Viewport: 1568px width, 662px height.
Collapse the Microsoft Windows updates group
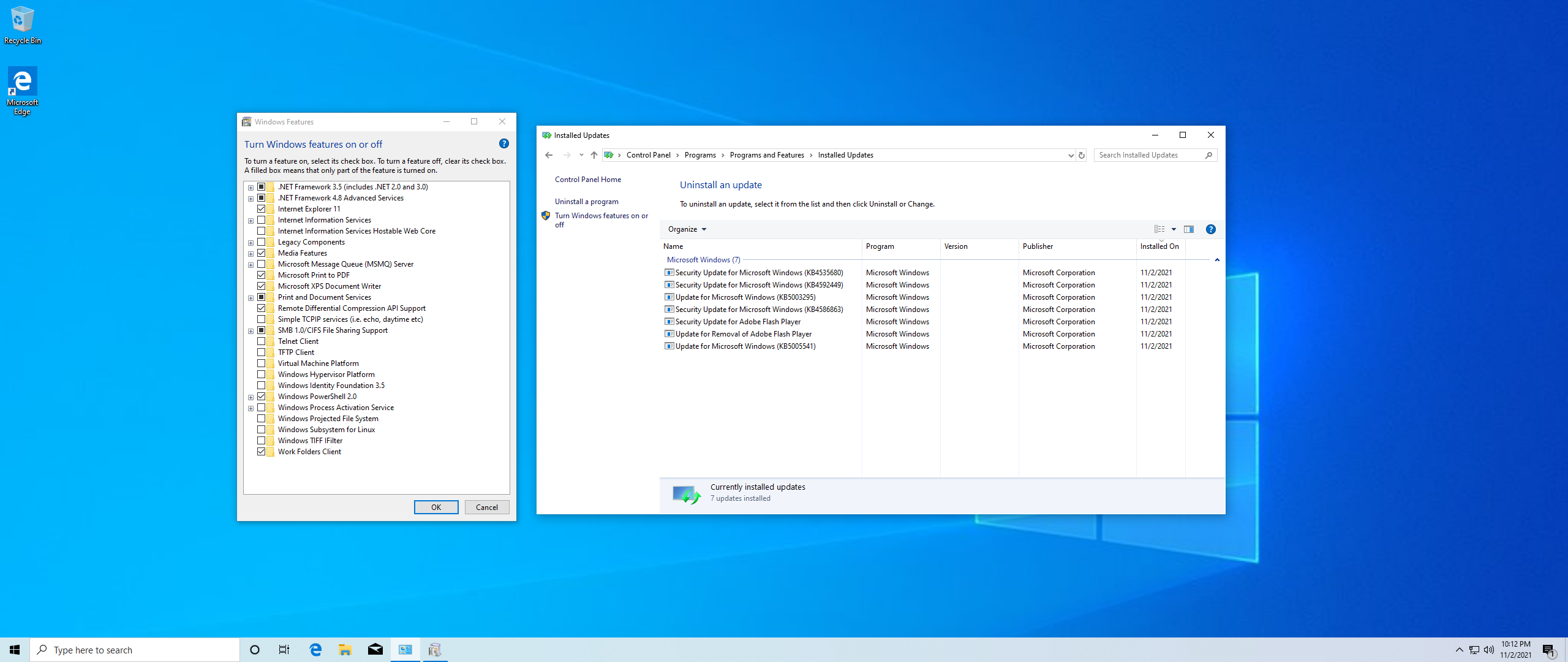[1217, 260]
